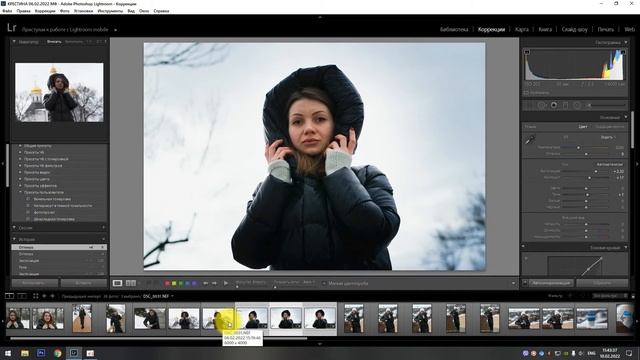Go to previous photo arrow
This screenshot has width=640, height=360.
point(206,283)
